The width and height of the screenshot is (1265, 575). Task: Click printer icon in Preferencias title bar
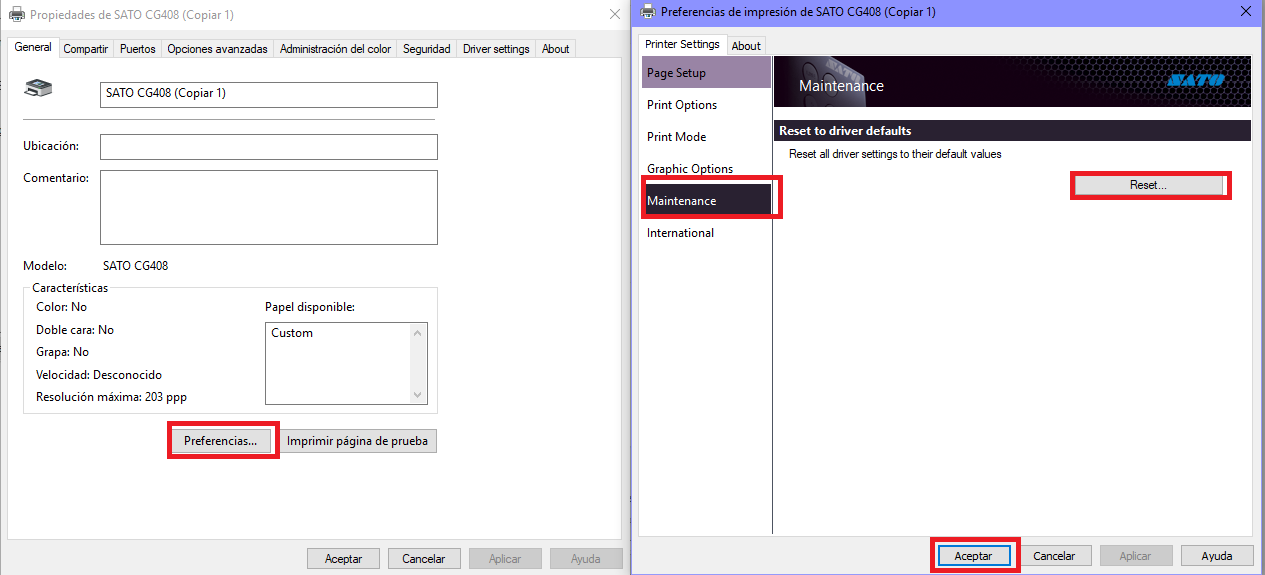(x=647, y=12)
